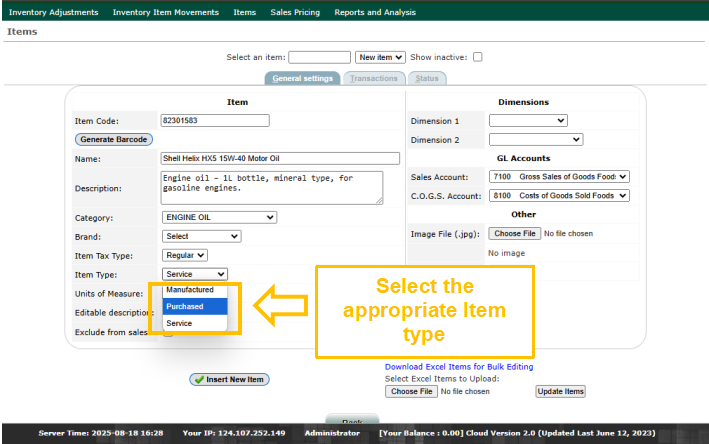Click Choose File for Image File

515,233
